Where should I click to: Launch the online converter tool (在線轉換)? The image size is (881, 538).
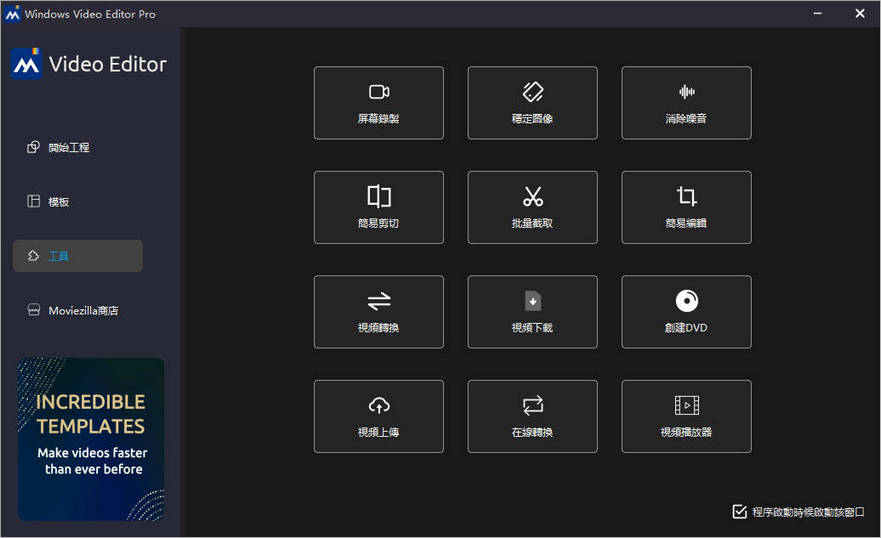click(x=533, y=416)
